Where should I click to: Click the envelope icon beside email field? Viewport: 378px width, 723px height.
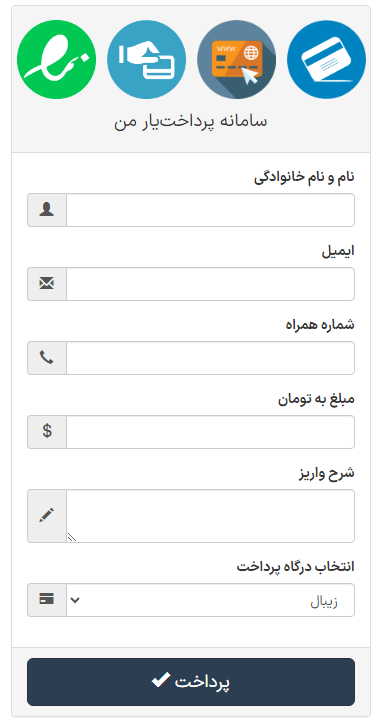pyautogui.click(x=47, y=284)
